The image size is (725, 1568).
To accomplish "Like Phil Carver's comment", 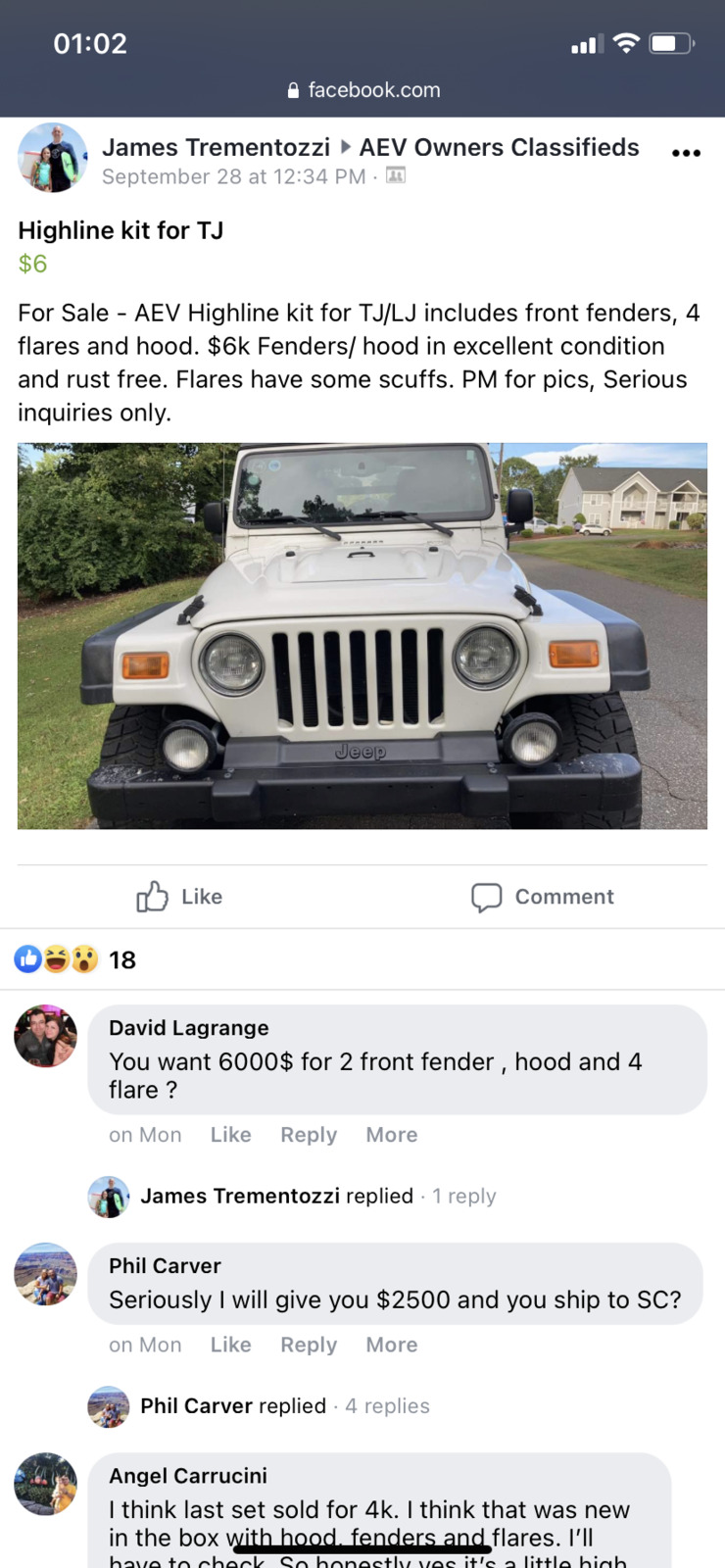I will tap(231, 1345).
